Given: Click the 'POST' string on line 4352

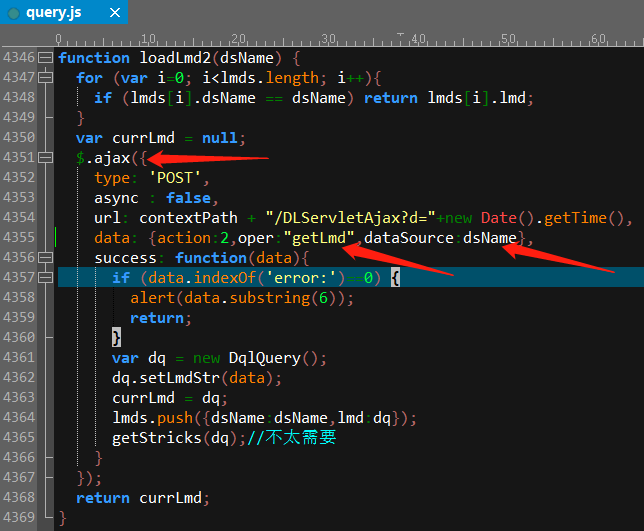Looking at the screenshot, I should point(175,178).
